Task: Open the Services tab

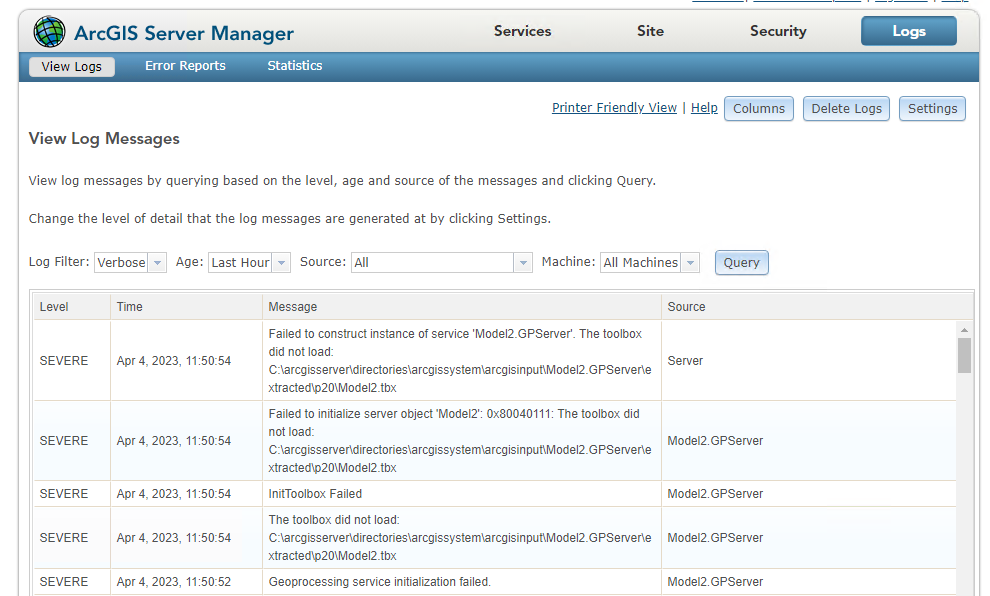Action: (522, 31)
